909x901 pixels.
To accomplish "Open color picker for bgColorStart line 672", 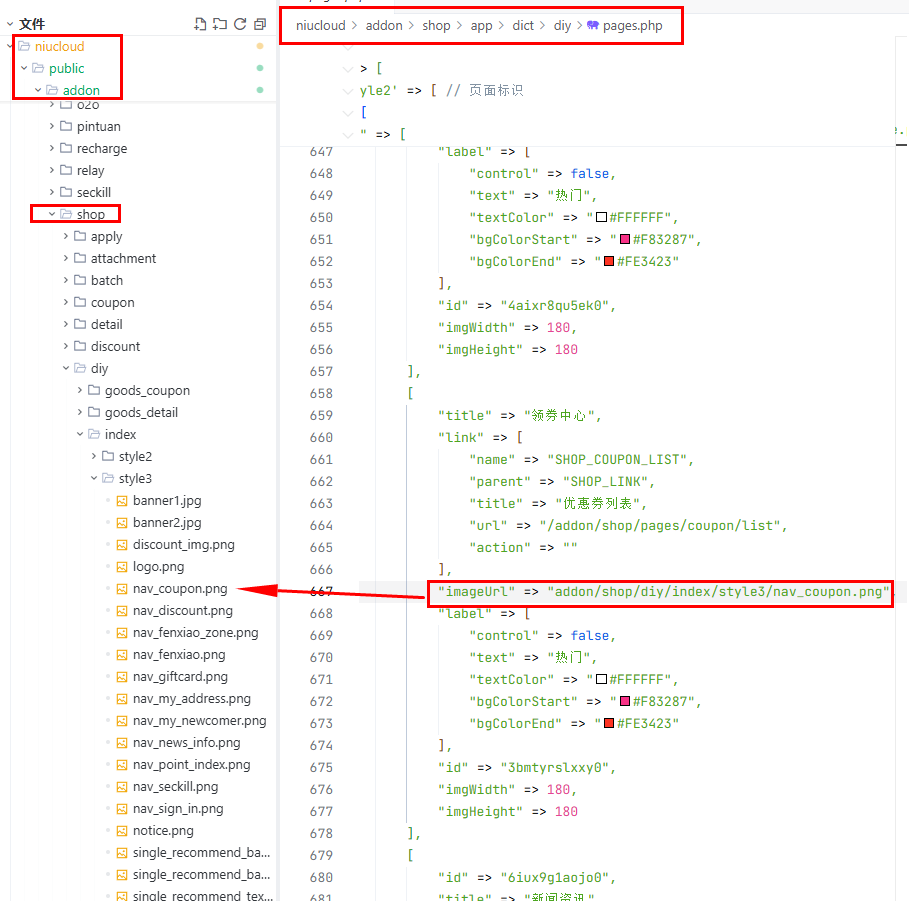I will [625, 702].
